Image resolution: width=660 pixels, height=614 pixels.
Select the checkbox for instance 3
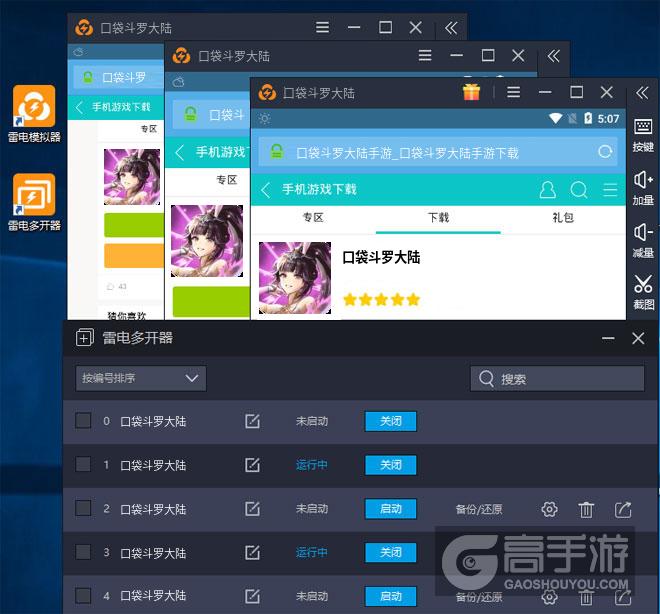(x=83, y=552)
